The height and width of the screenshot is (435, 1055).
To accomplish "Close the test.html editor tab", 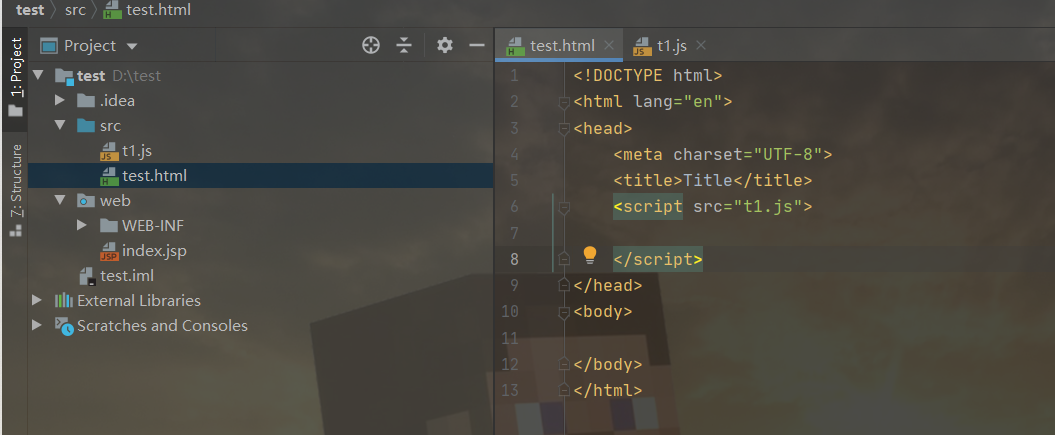I will tap(609, 46).
